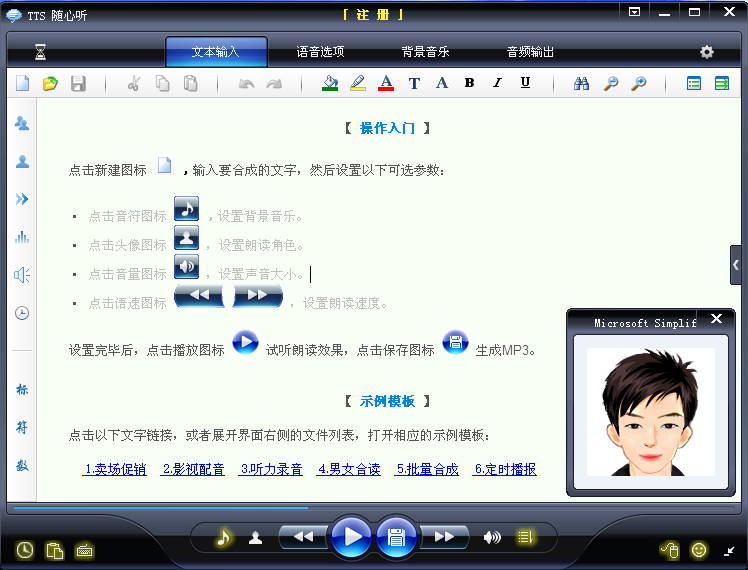Toggle bold formatting

[x=469, y=83]
